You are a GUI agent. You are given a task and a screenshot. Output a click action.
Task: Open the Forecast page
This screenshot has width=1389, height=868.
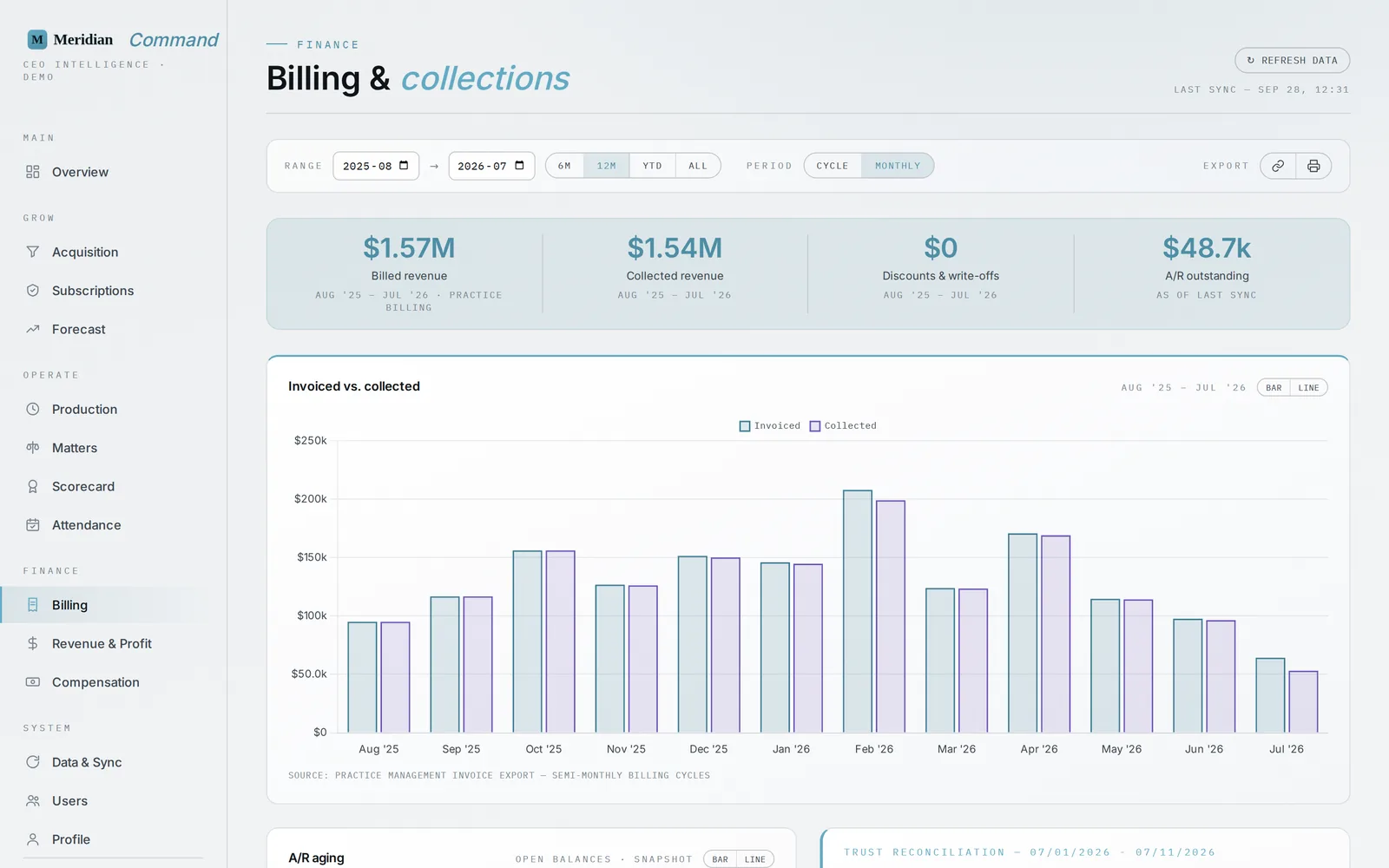[x=79, y=329]
